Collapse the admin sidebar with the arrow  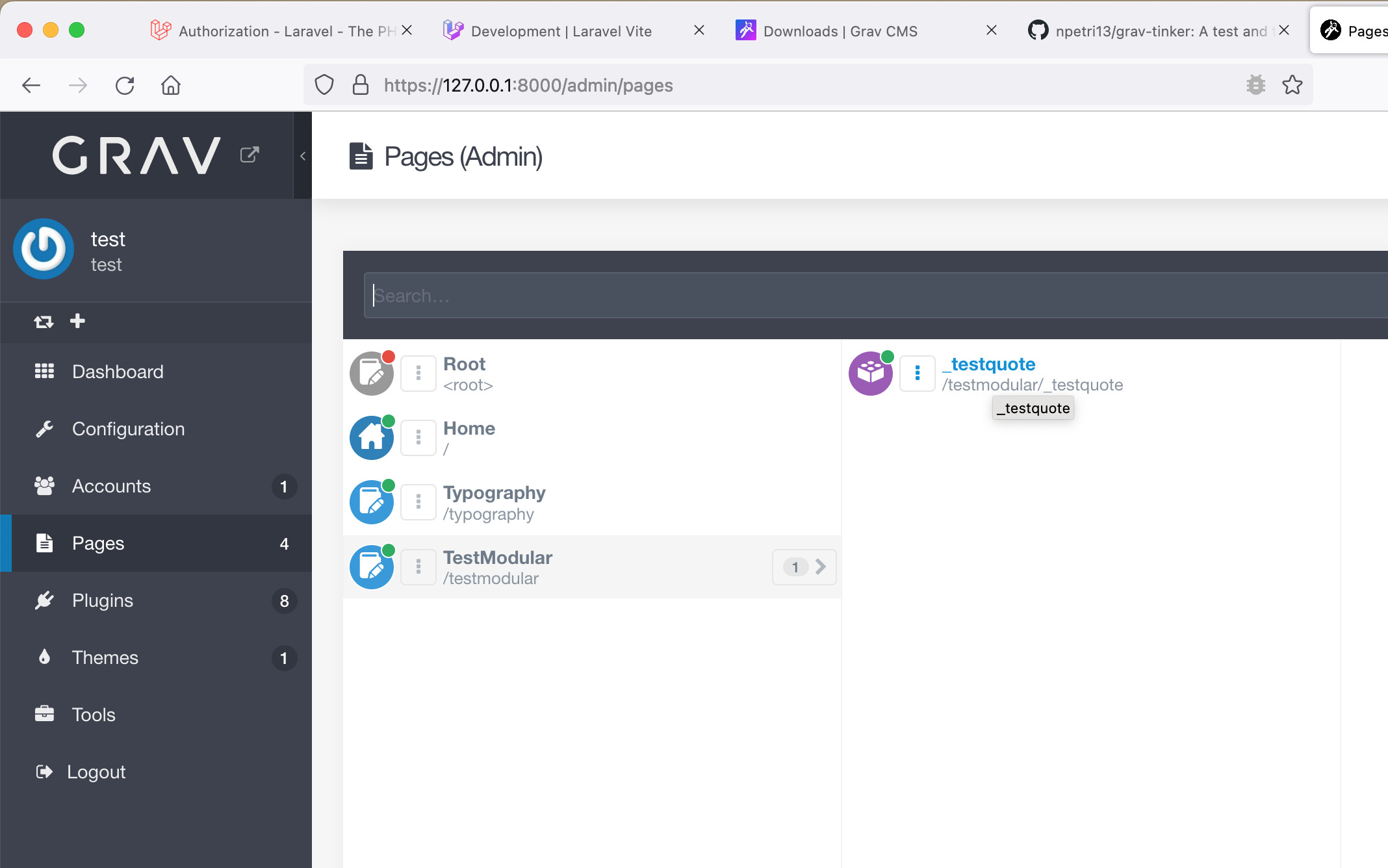(303, 156)
